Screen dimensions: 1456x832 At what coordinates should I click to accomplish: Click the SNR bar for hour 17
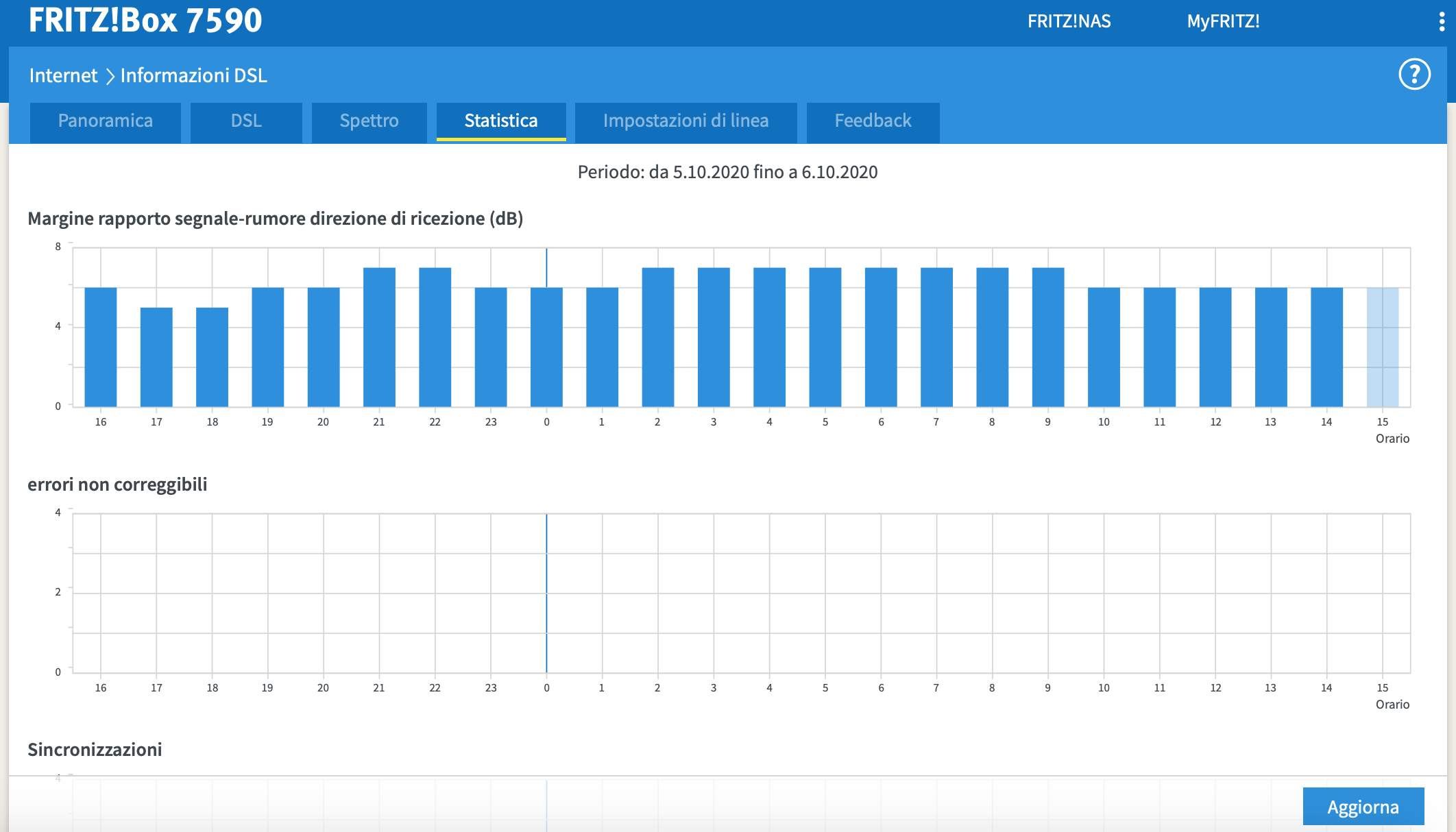(x=156, y=357)
